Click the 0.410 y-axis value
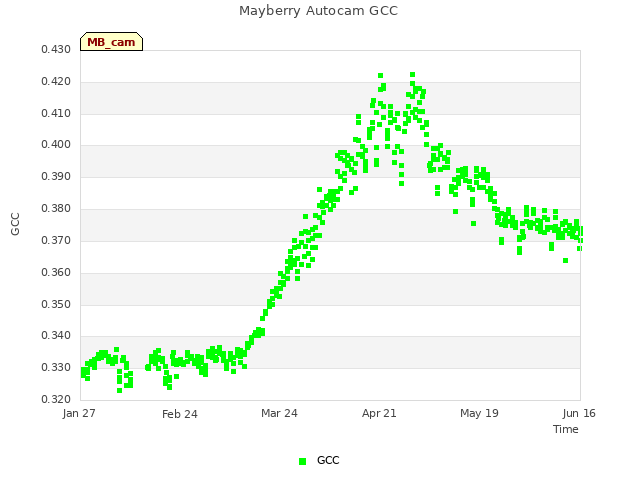Image resolution: width=640 pixels, height=480 pixels. click(56, 113)
